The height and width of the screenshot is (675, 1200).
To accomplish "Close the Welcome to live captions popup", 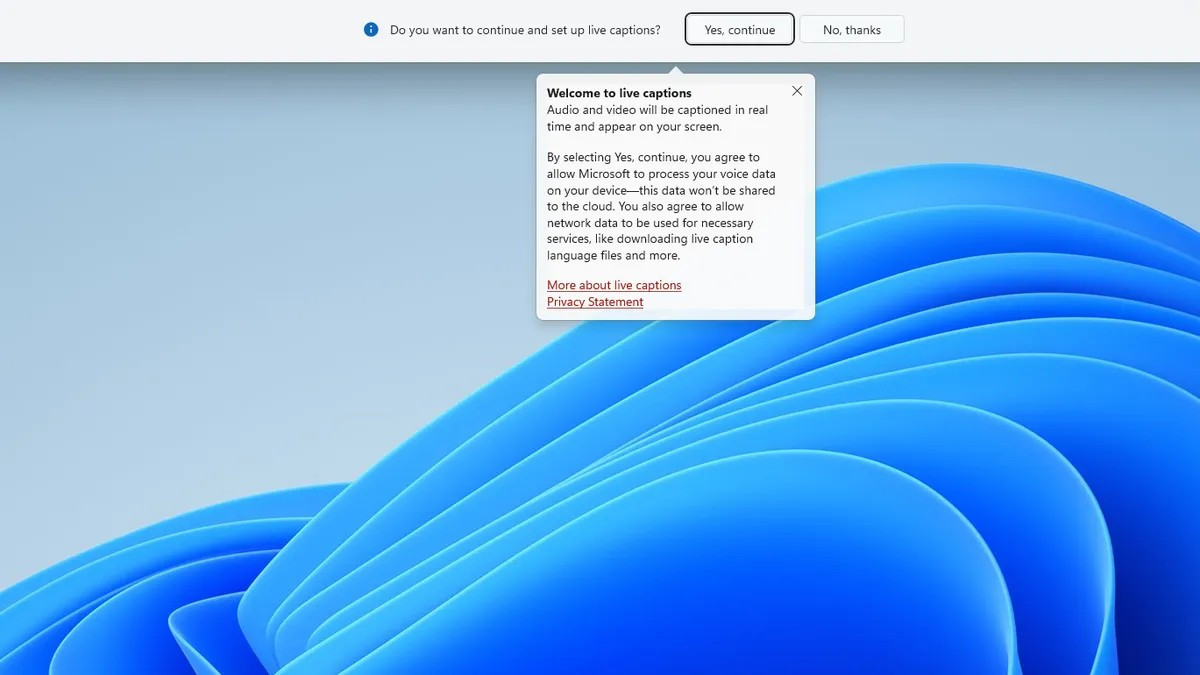I will click(797, 91).
